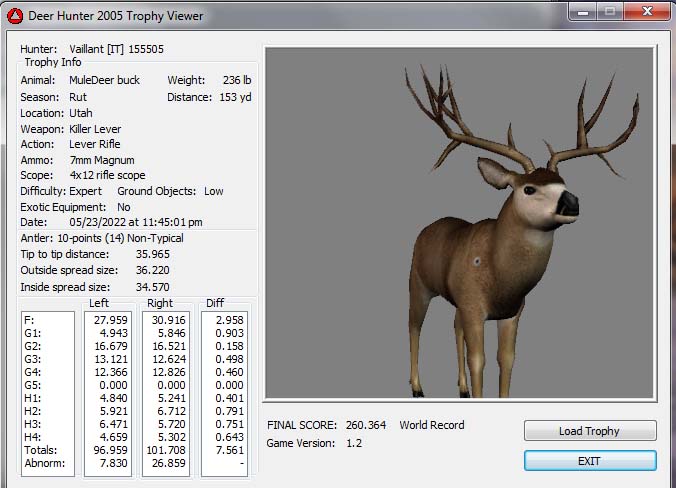The width and height of the screenshot is (676, 488).
Task: Click the Trophy Info group heading
Action: click(53, 62)
